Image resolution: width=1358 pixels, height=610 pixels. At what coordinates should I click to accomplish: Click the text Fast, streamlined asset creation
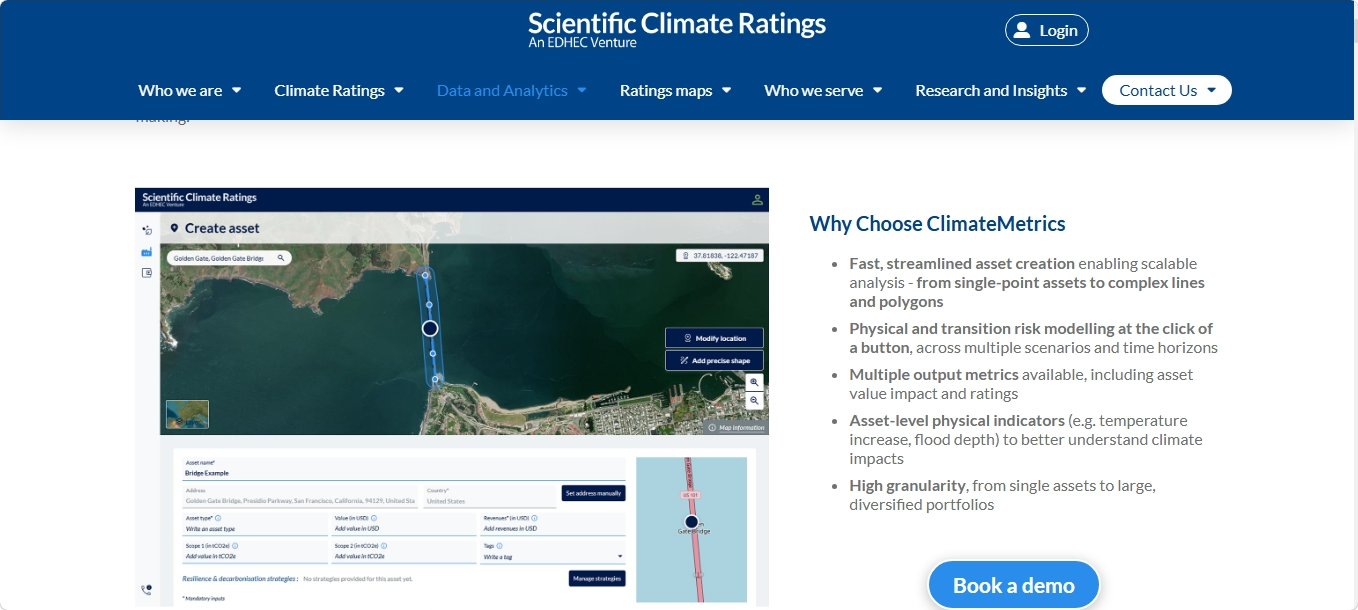click(962, 264)
